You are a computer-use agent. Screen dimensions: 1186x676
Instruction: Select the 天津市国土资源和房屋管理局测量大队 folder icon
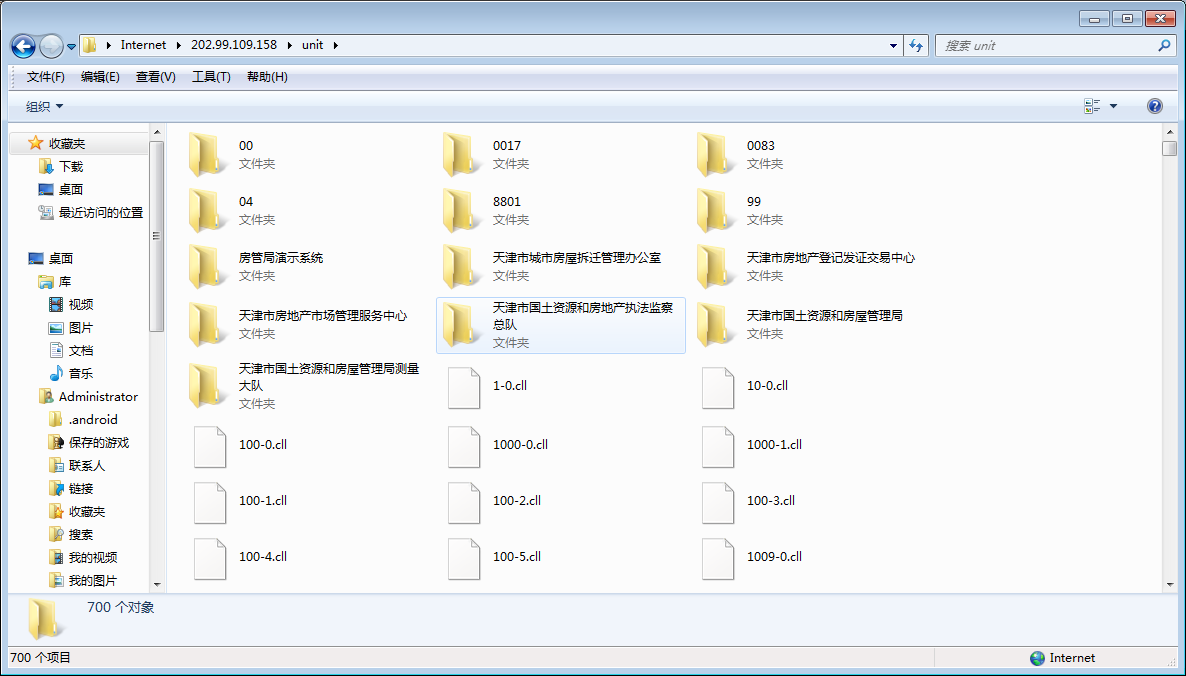tap(208, 386)
